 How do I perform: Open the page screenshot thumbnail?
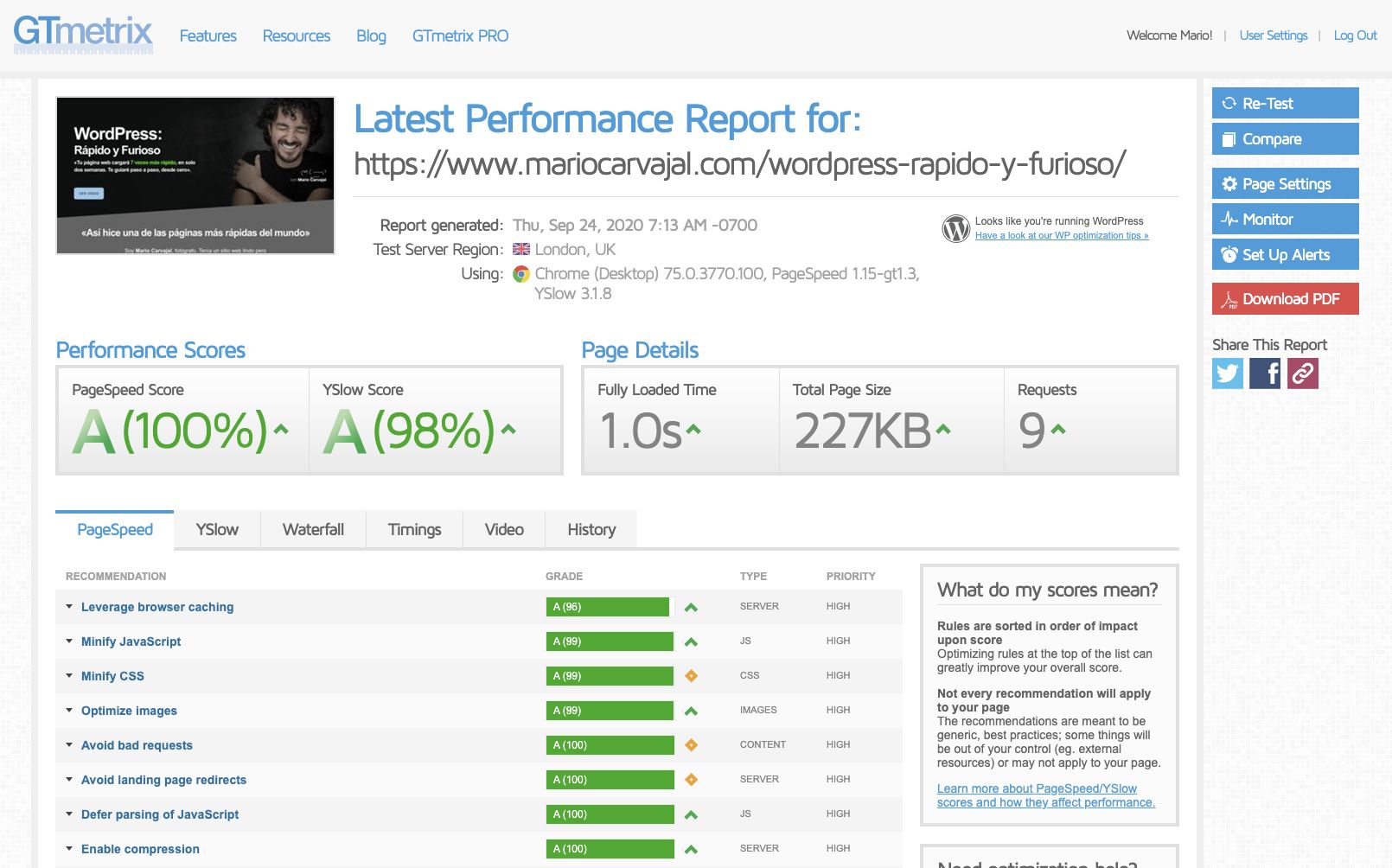(195, 176)
